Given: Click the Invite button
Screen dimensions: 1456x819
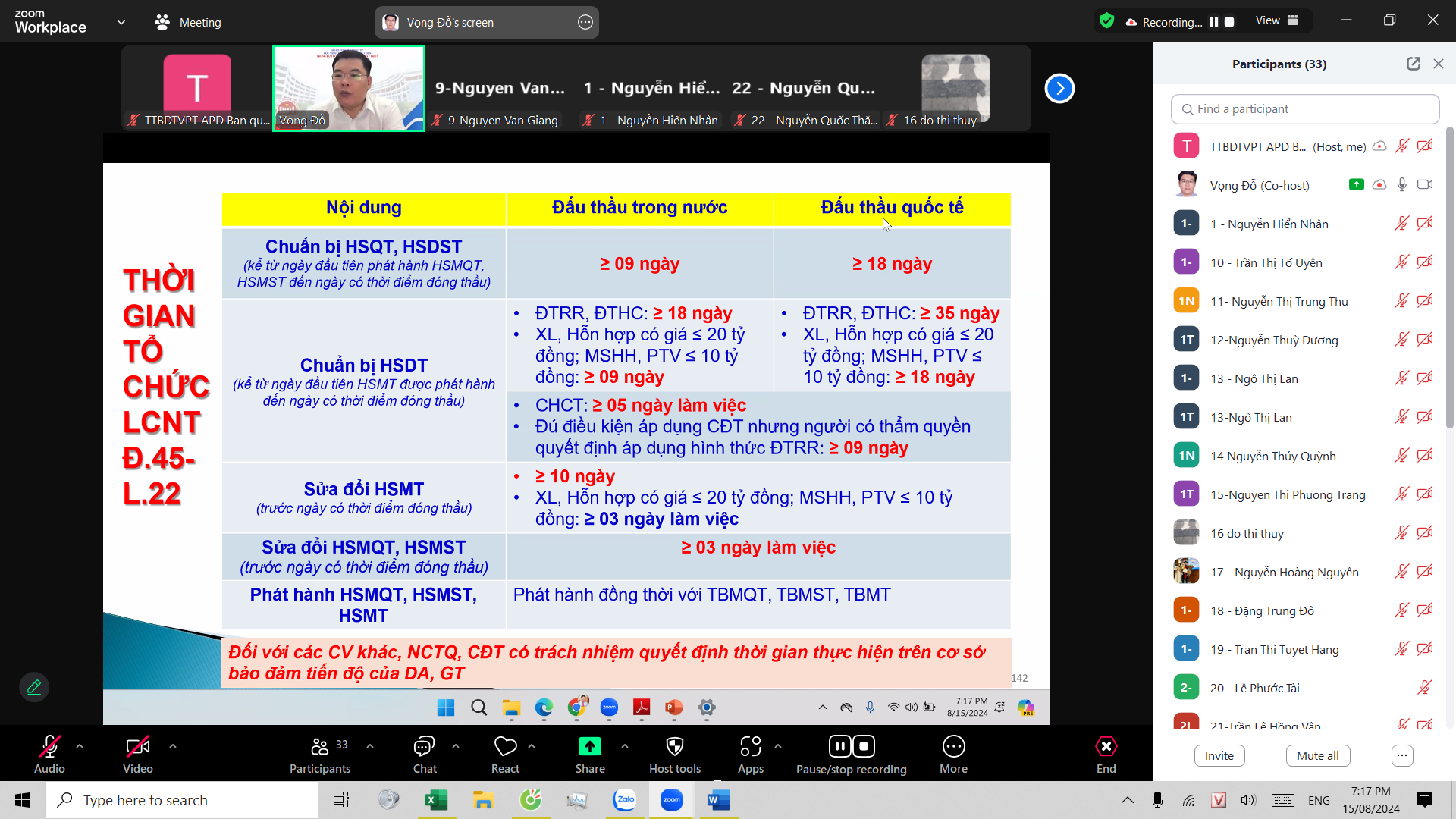Looking at the screenshot, I should point(1219,755).
